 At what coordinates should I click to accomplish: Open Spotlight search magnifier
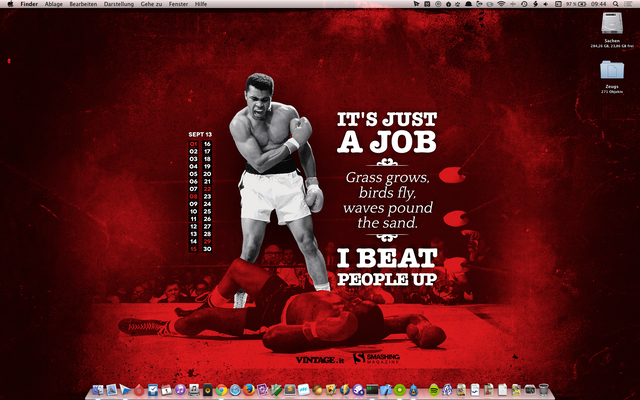[616, 4]
